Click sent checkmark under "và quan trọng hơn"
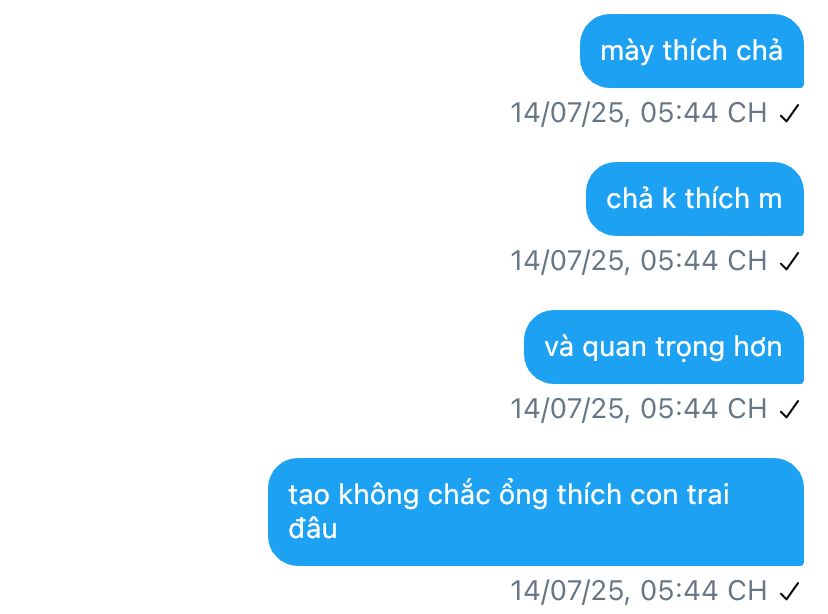 pos(789,409)
